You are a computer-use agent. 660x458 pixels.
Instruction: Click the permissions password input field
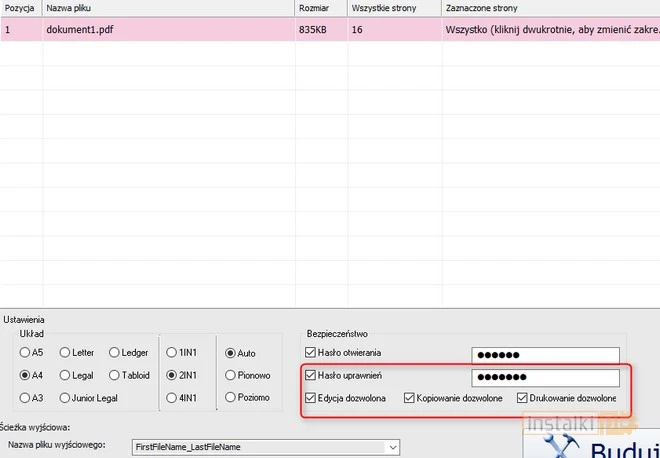point(545,377)
